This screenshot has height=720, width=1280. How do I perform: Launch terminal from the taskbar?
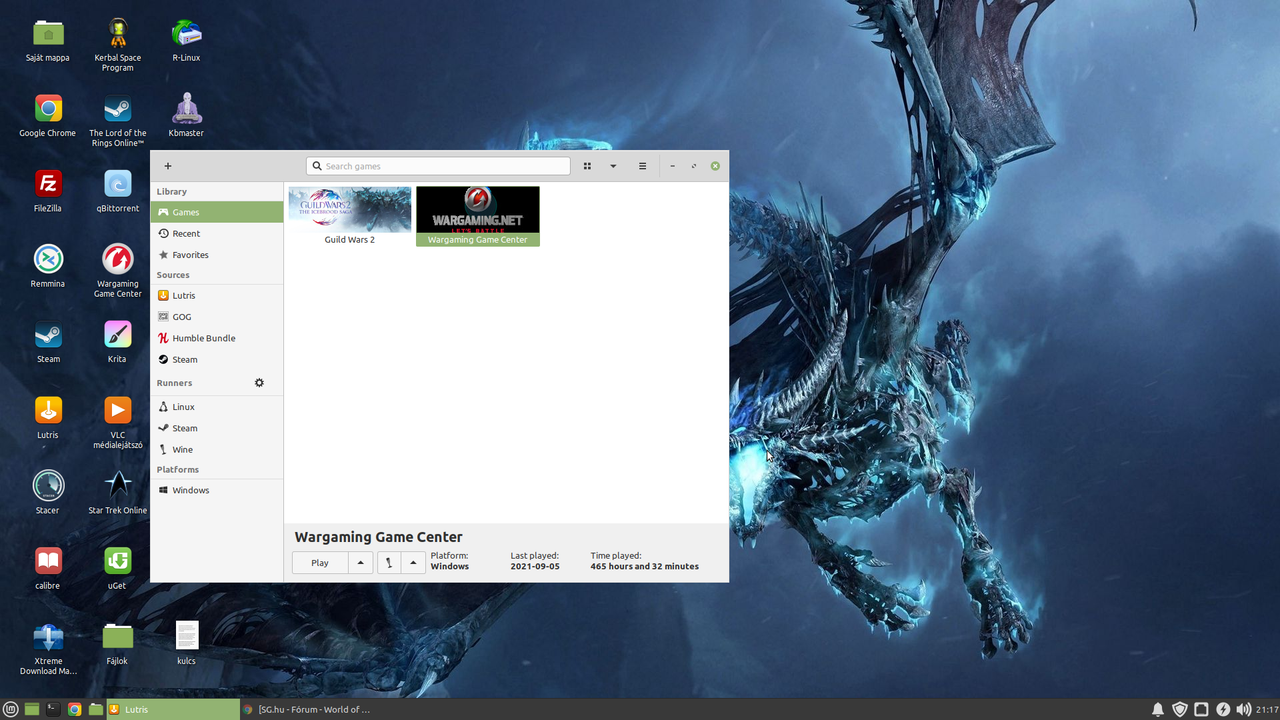click(53, 709)
